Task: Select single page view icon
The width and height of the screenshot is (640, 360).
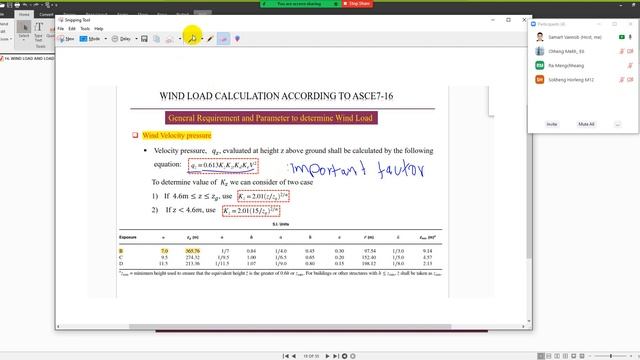Action: point(541,356)
